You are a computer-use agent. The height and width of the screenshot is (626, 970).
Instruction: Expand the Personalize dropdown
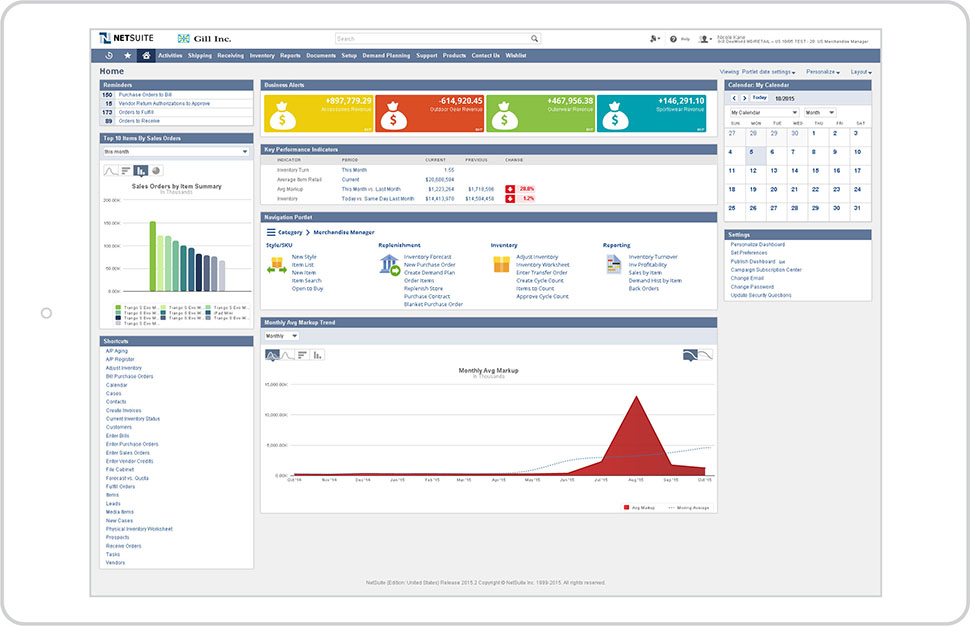(x=822, y=72)
